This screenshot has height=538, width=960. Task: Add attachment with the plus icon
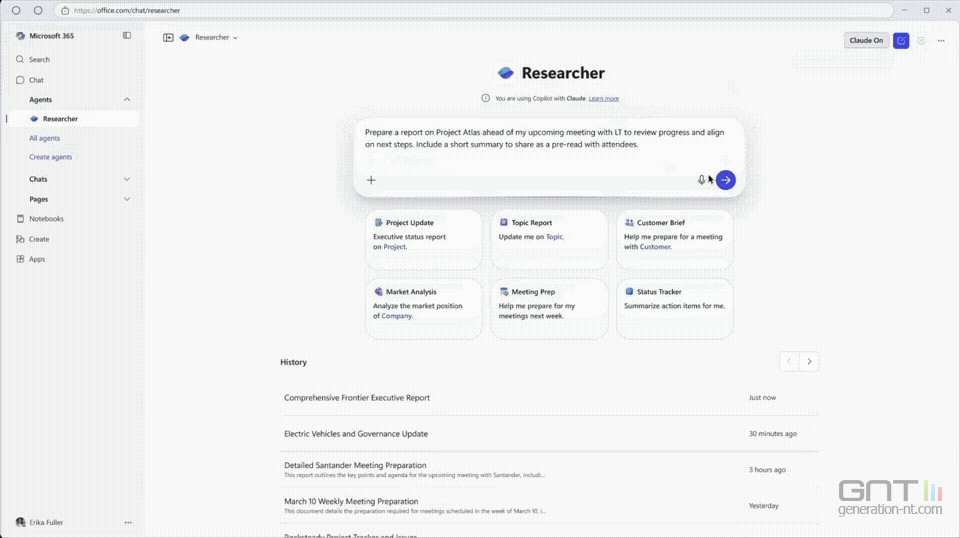pyautogui.click(x=371, y=180)
